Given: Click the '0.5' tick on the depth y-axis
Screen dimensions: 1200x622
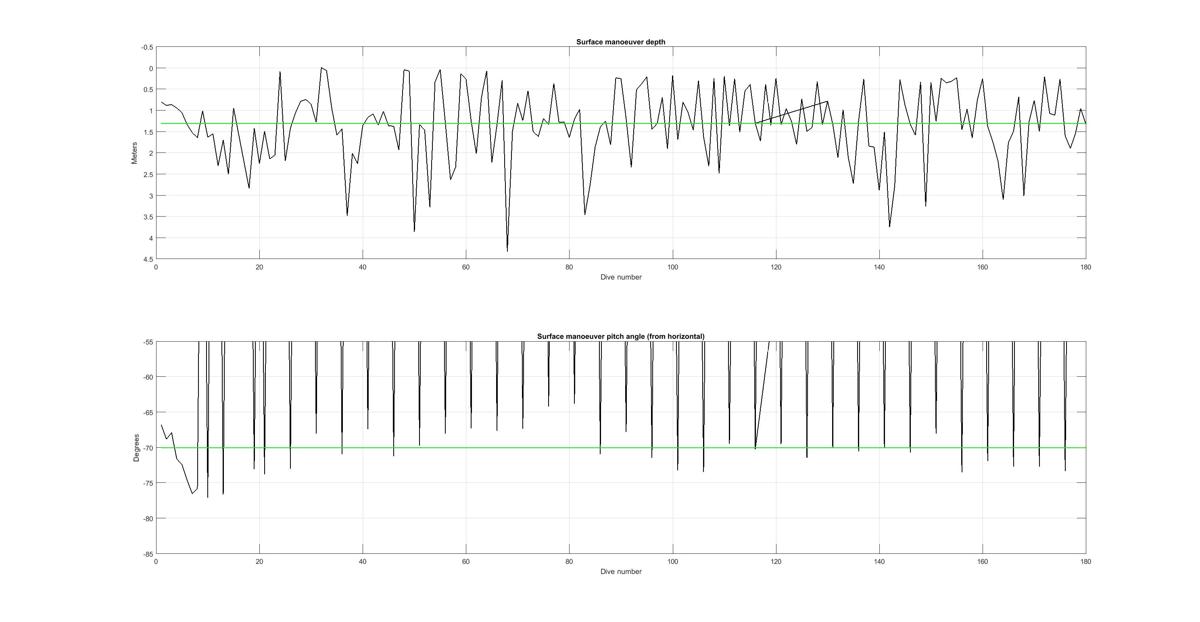Looking at the screenshot, I should click(x=149, y=90).
